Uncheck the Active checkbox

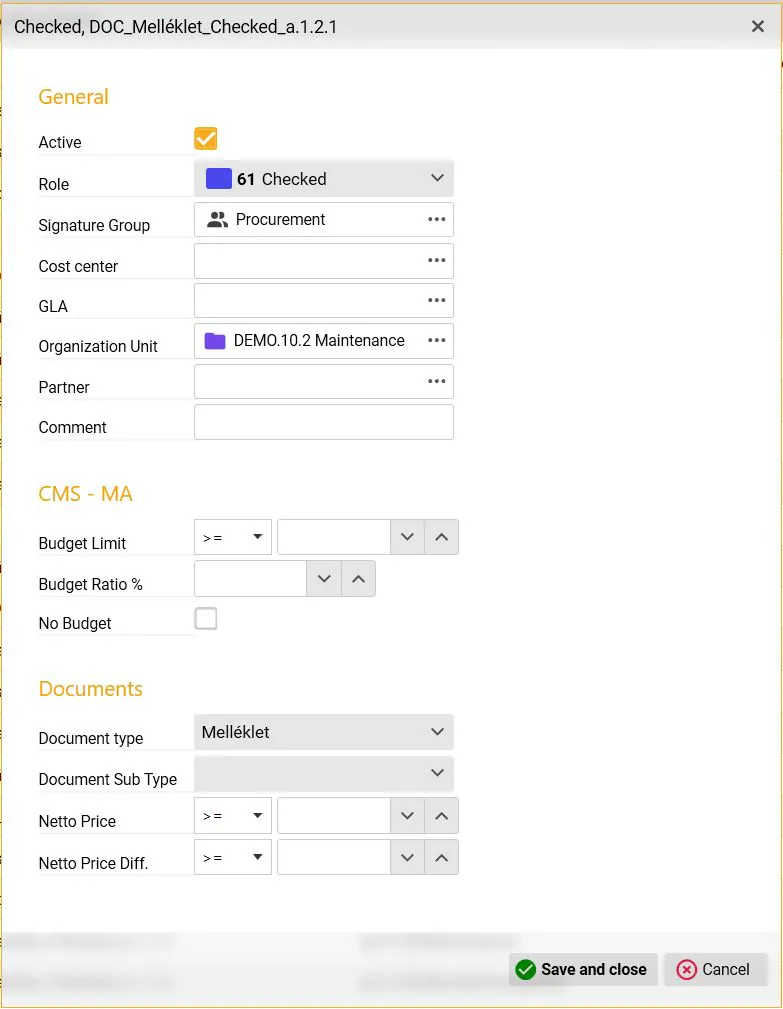(x=206, y=138)
